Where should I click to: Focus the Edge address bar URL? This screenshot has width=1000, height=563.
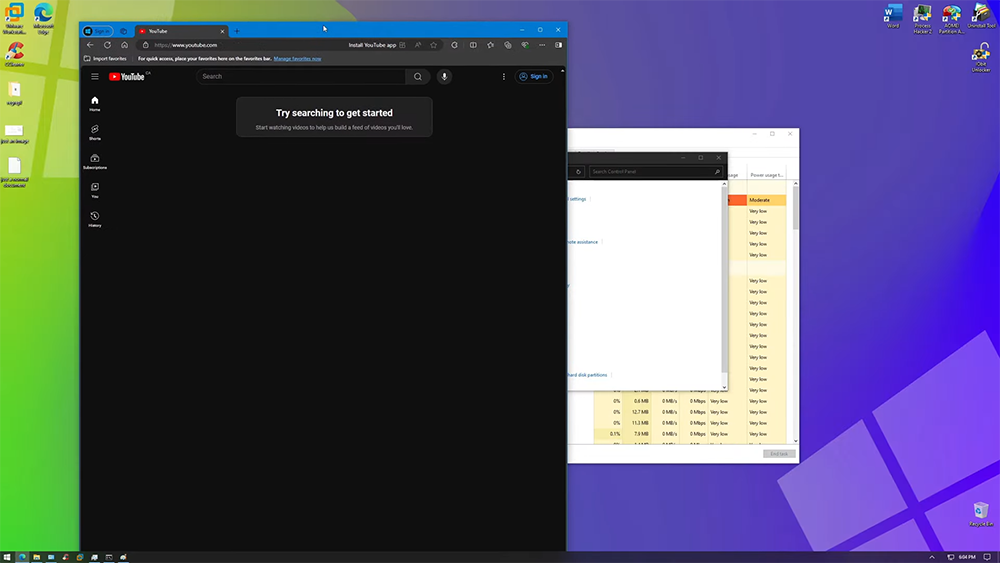(186, 45)
